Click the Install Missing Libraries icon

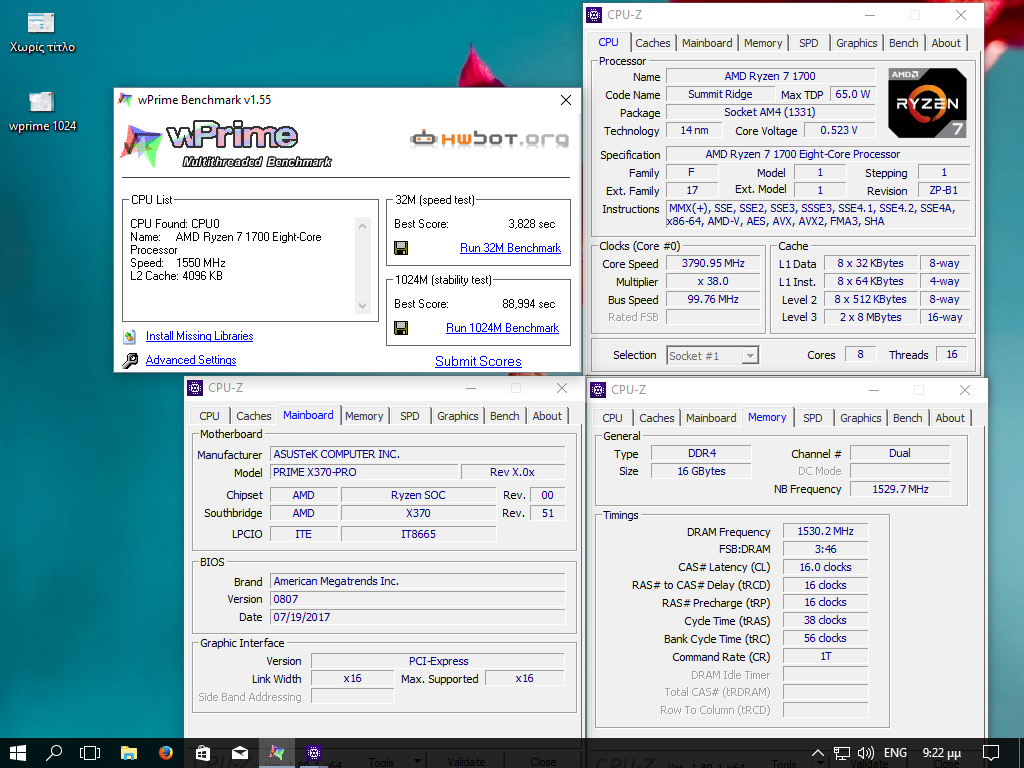[130, 336]
